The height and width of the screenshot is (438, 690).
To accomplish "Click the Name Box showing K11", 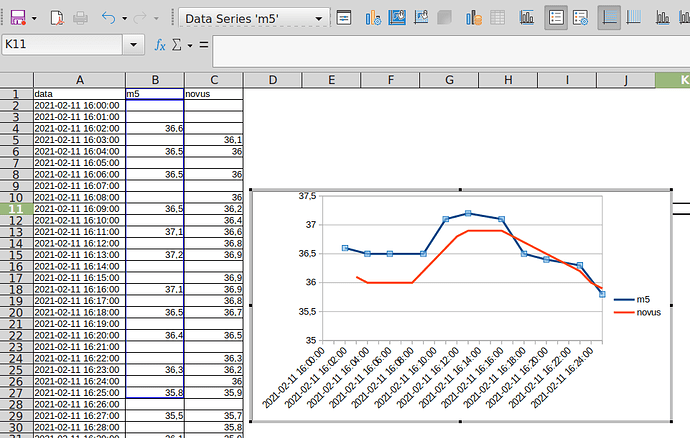I will pyautogui.click(x=62, y=44).
